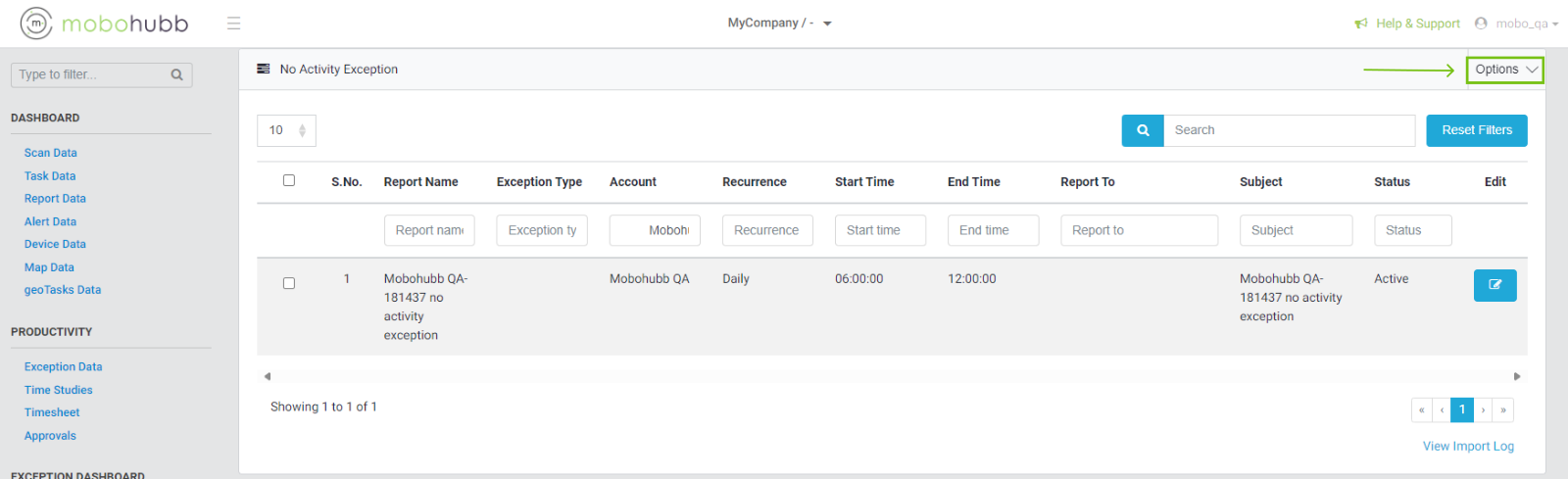The image size is (1568, 479).
Task: Open Scan Data in sidebar
Action: click(50, 153)
